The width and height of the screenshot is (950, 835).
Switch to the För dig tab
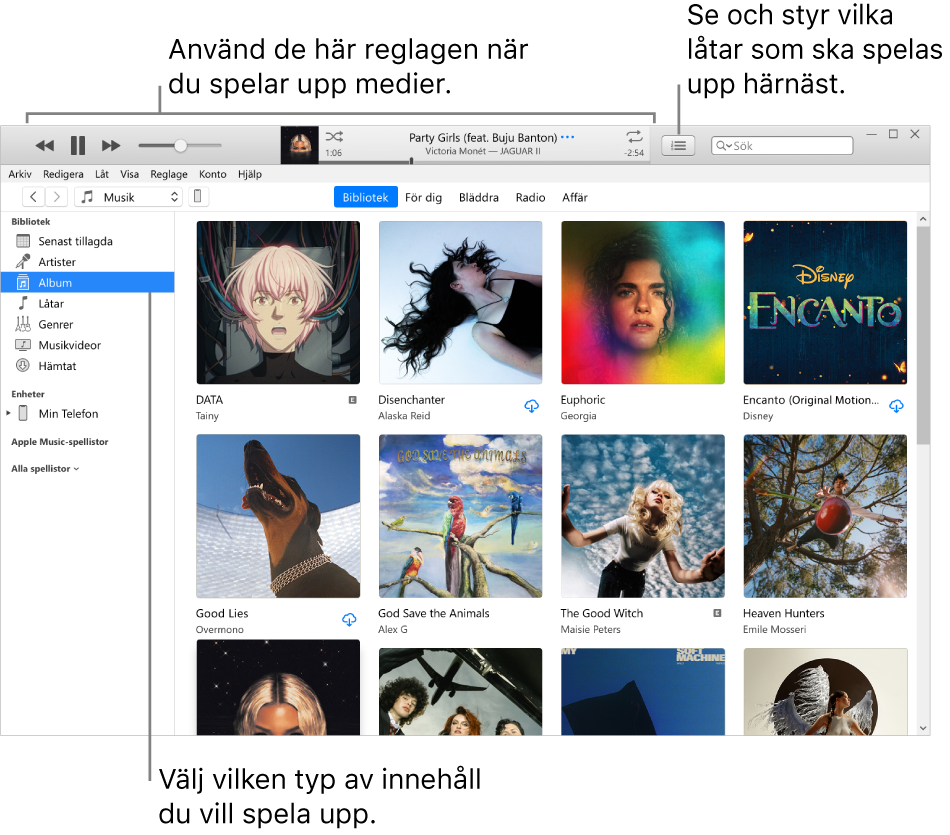point(424,198)
